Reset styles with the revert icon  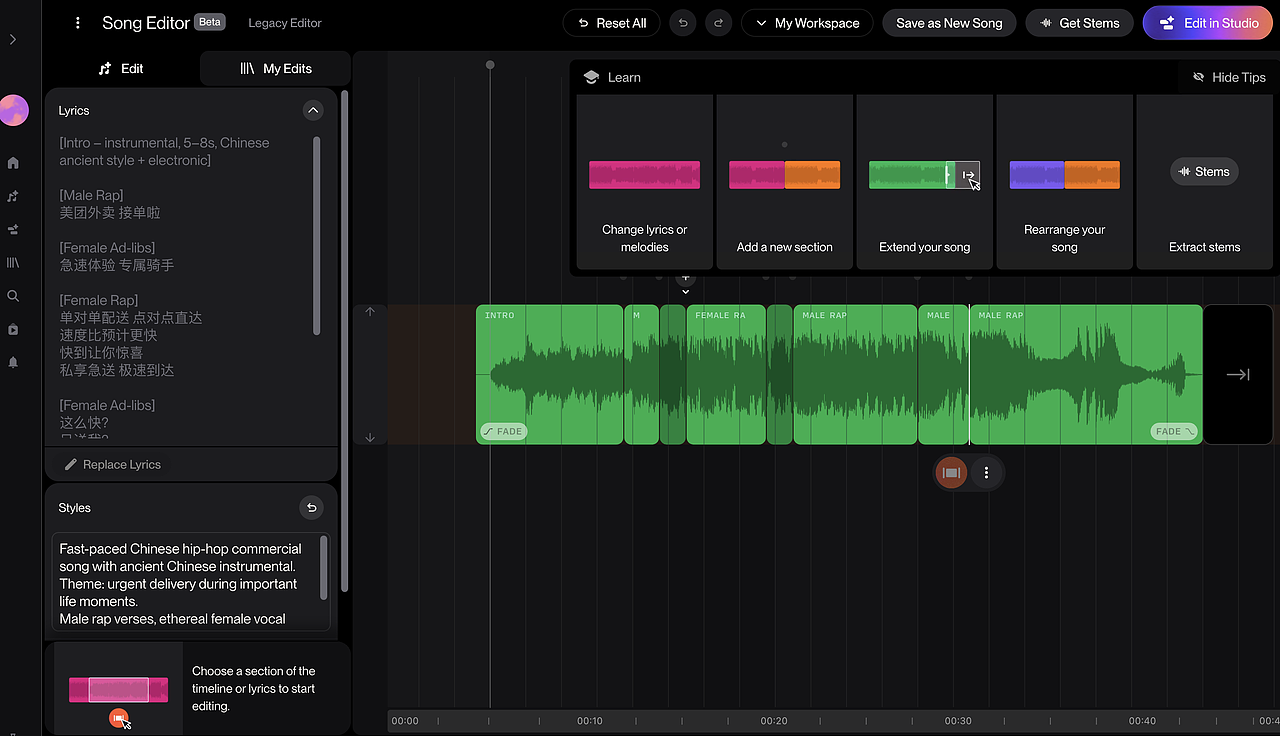pos(312,508)
